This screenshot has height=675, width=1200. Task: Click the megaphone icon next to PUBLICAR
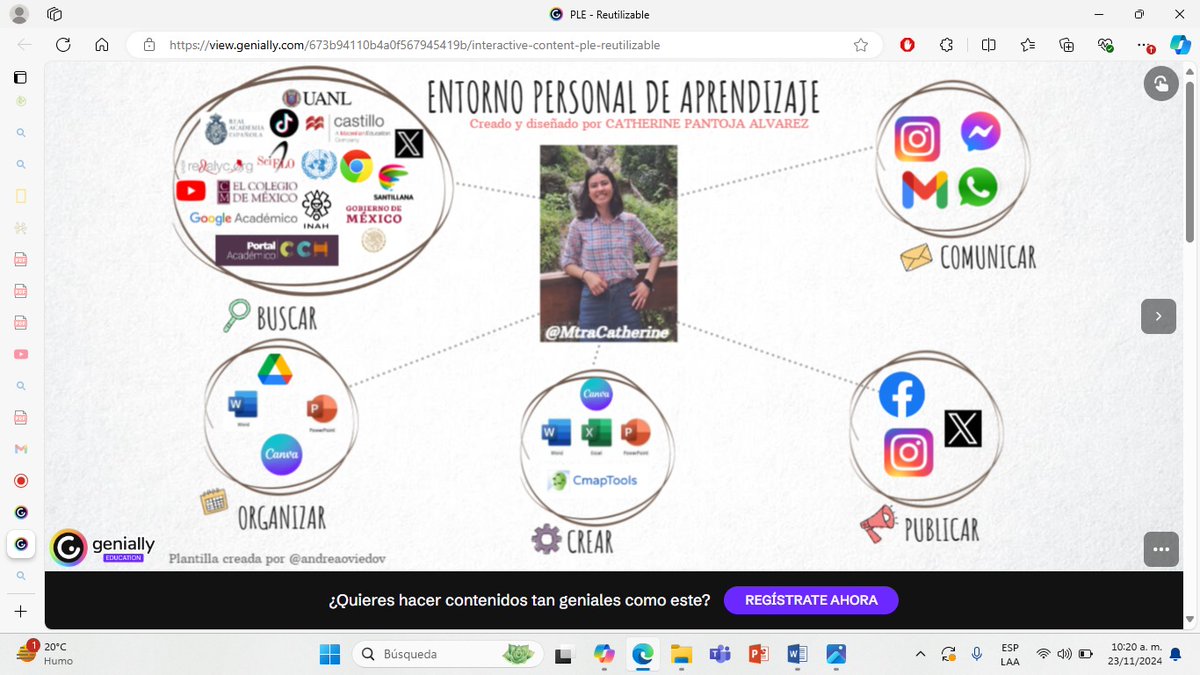878,523
